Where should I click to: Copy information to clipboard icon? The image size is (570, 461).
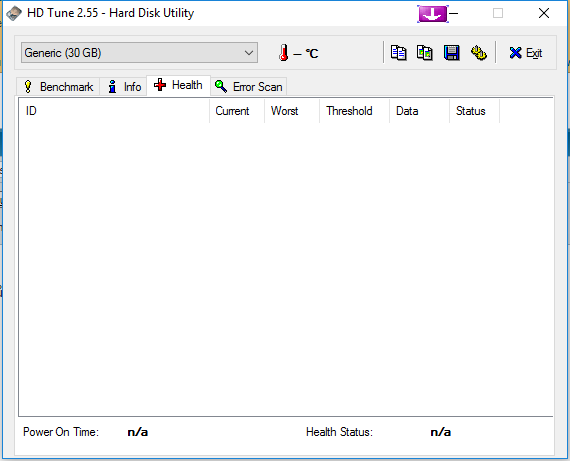[x=398, y=53]
